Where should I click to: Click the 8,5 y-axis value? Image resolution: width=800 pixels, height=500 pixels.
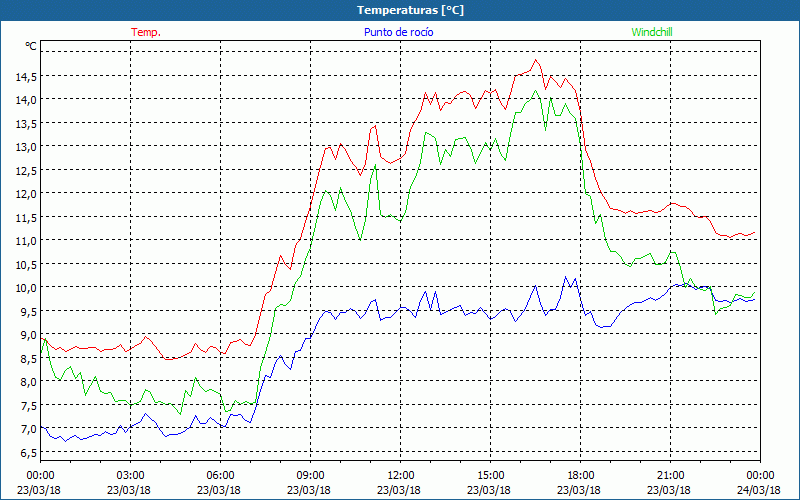click(29, 359)
